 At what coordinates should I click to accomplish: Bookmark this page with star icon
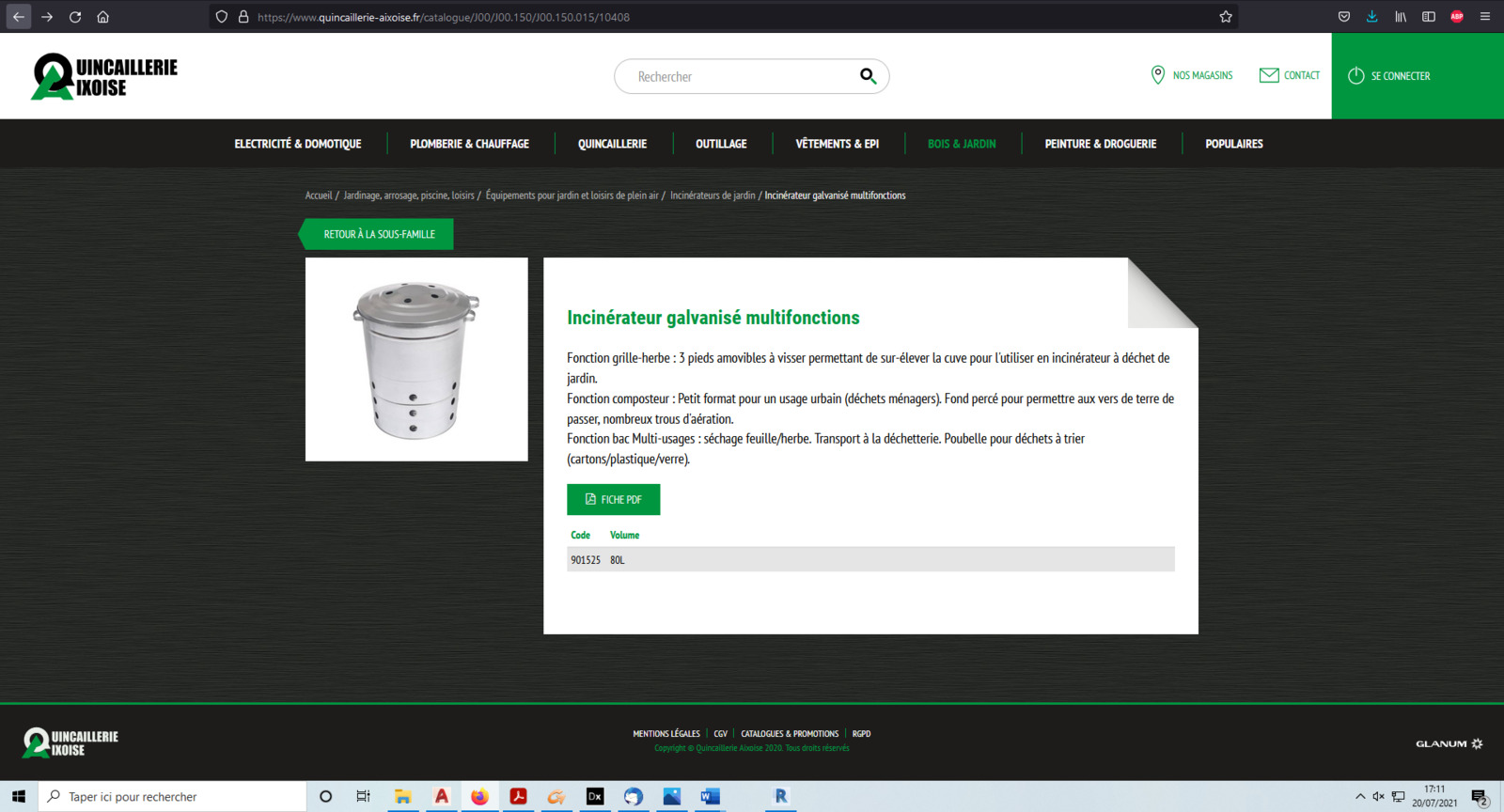click(1226, 17)
